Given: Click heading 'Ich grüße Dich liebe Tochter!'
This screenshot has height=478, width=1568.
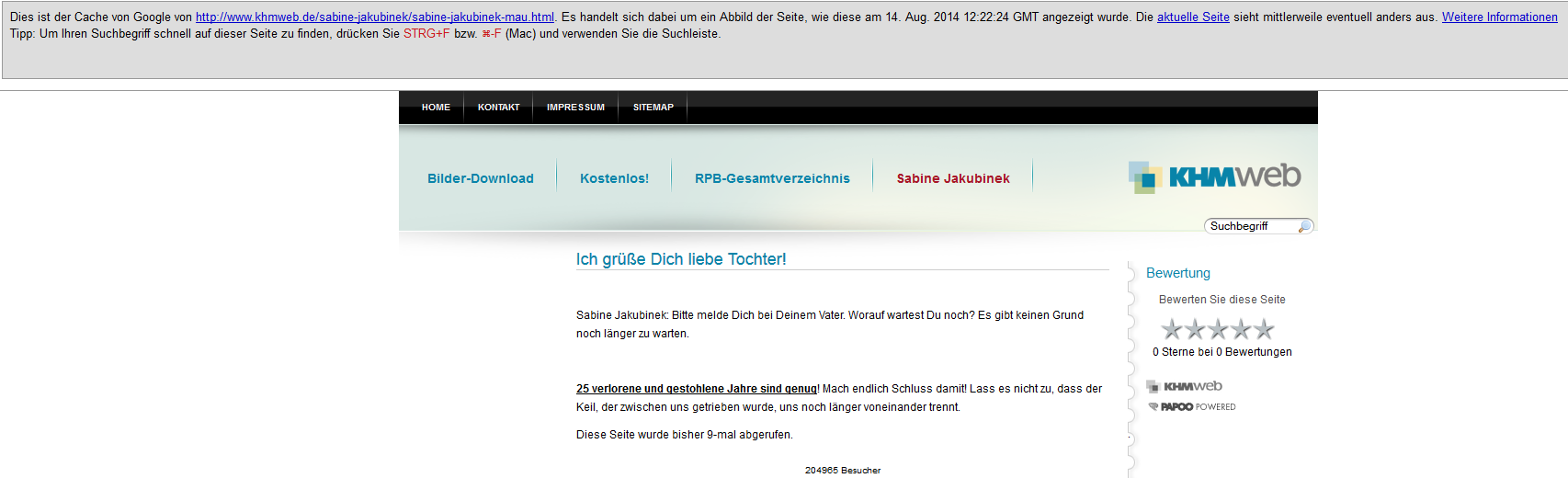Looking at the screenshot, I should (x=681, y=259).
